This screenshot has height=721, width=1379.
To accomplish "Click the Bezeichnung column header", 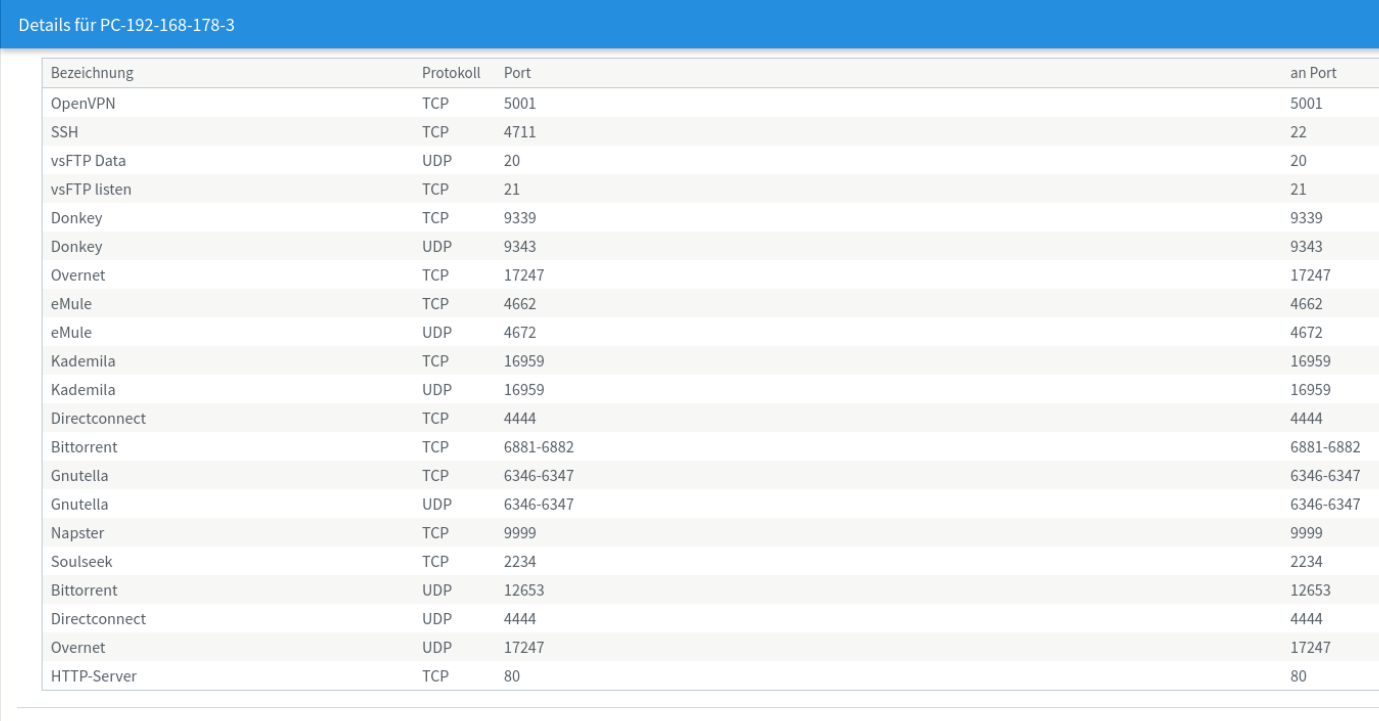I will (x=92, y=73).
